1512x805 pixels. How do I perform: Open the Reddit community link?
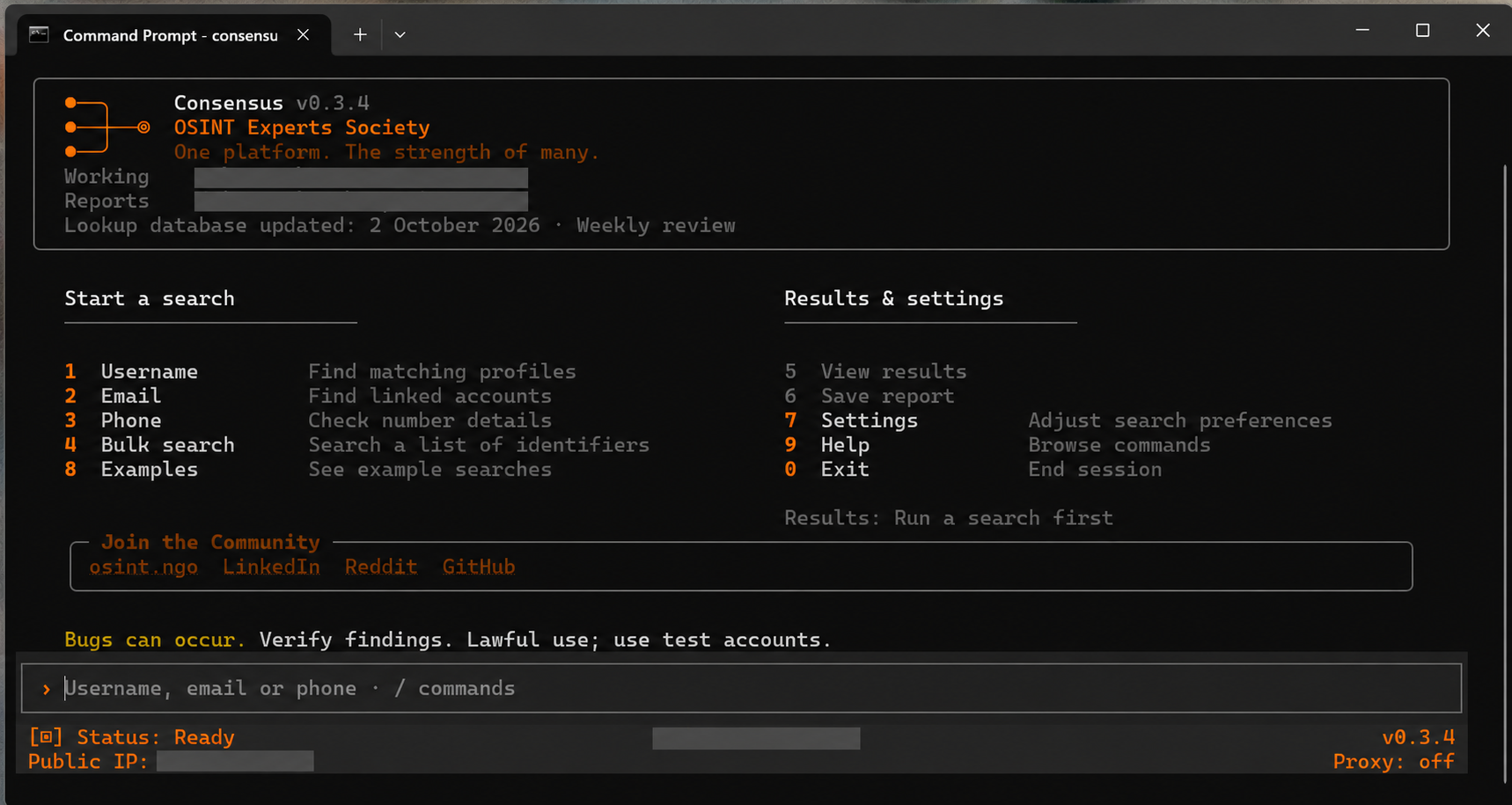(381, 567)
